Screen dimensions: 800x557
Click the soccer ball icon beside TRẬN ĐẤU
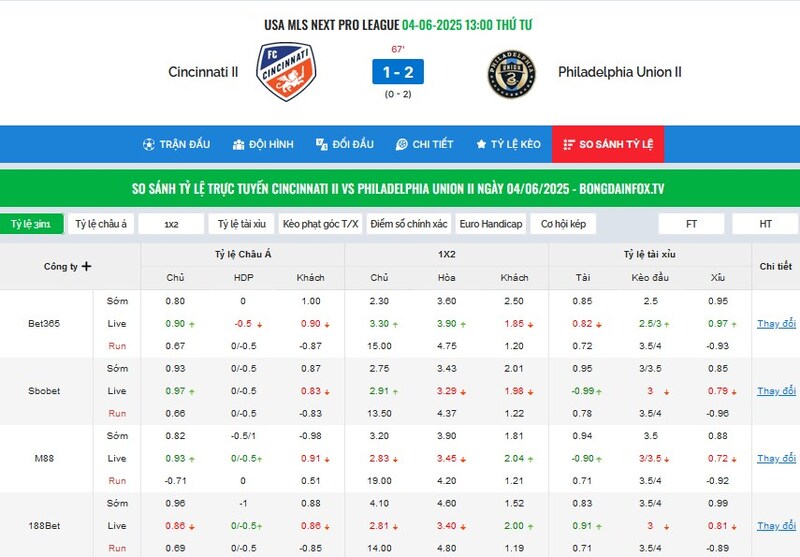pyautogui.click(x=148, y=144)
